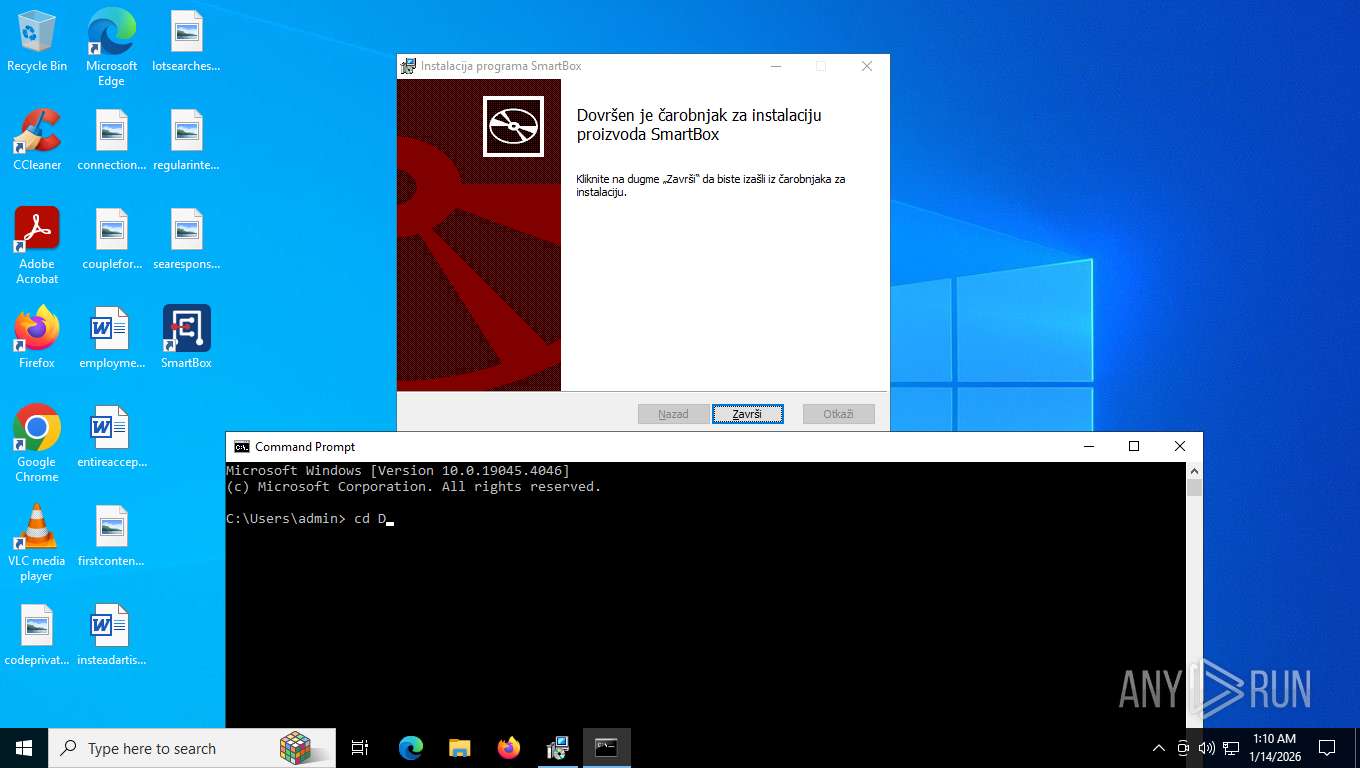Image resolution: width=1360 pixels, height=768 pixels.
Task: Click the installer completion heading text
Action: coord(699,125)
